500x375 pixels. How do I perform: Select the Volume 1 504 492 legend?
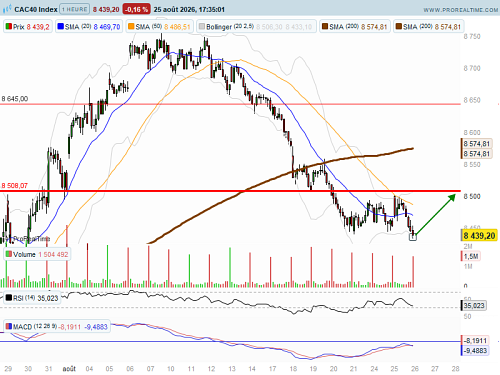pyautogui.click(x=37, y=255)
